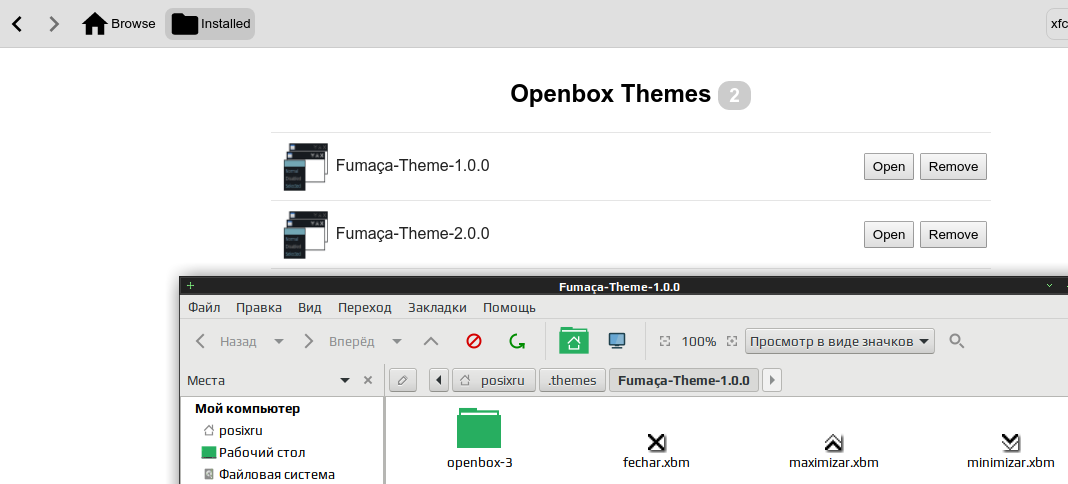Click the Назад back button
The width and height of the screenshot is (1068, 484).
click(x=227, y=341)
